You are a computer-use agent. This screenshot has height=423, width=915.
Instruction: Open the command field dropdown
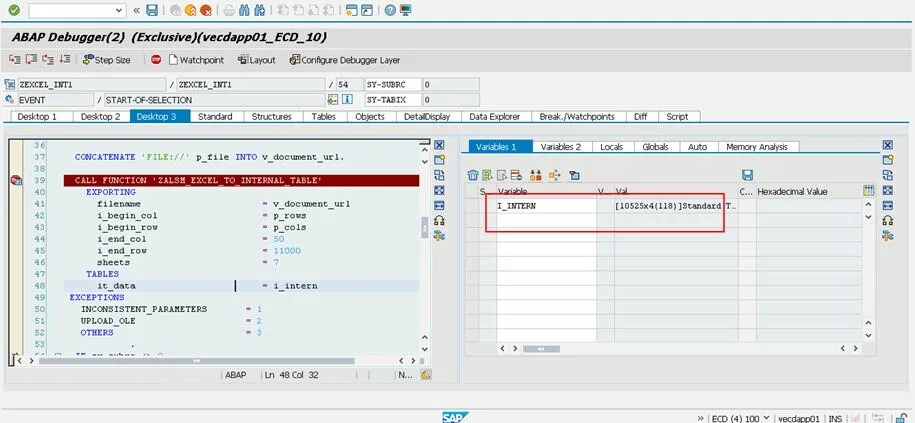[x=120, y=10]
